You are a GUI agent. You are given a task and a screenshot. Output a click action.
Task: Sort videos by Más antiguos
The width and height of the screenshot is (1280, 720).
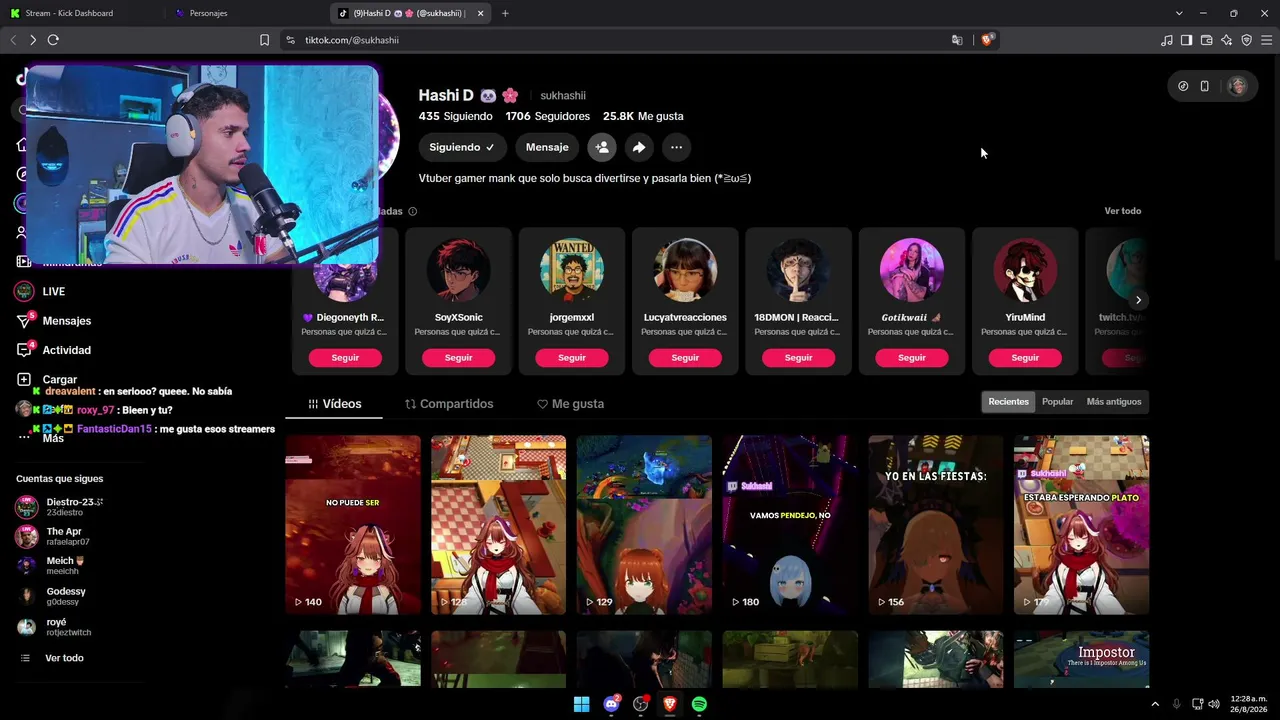coord(1114,402)
